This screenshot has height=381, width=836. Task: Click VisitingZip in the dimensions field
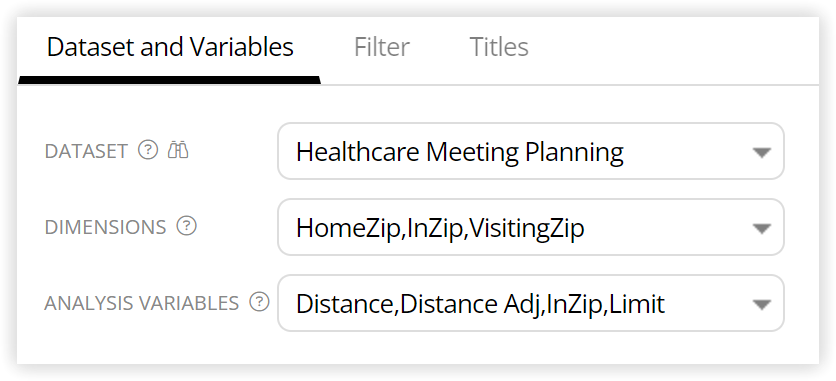(x=527, y=228)
